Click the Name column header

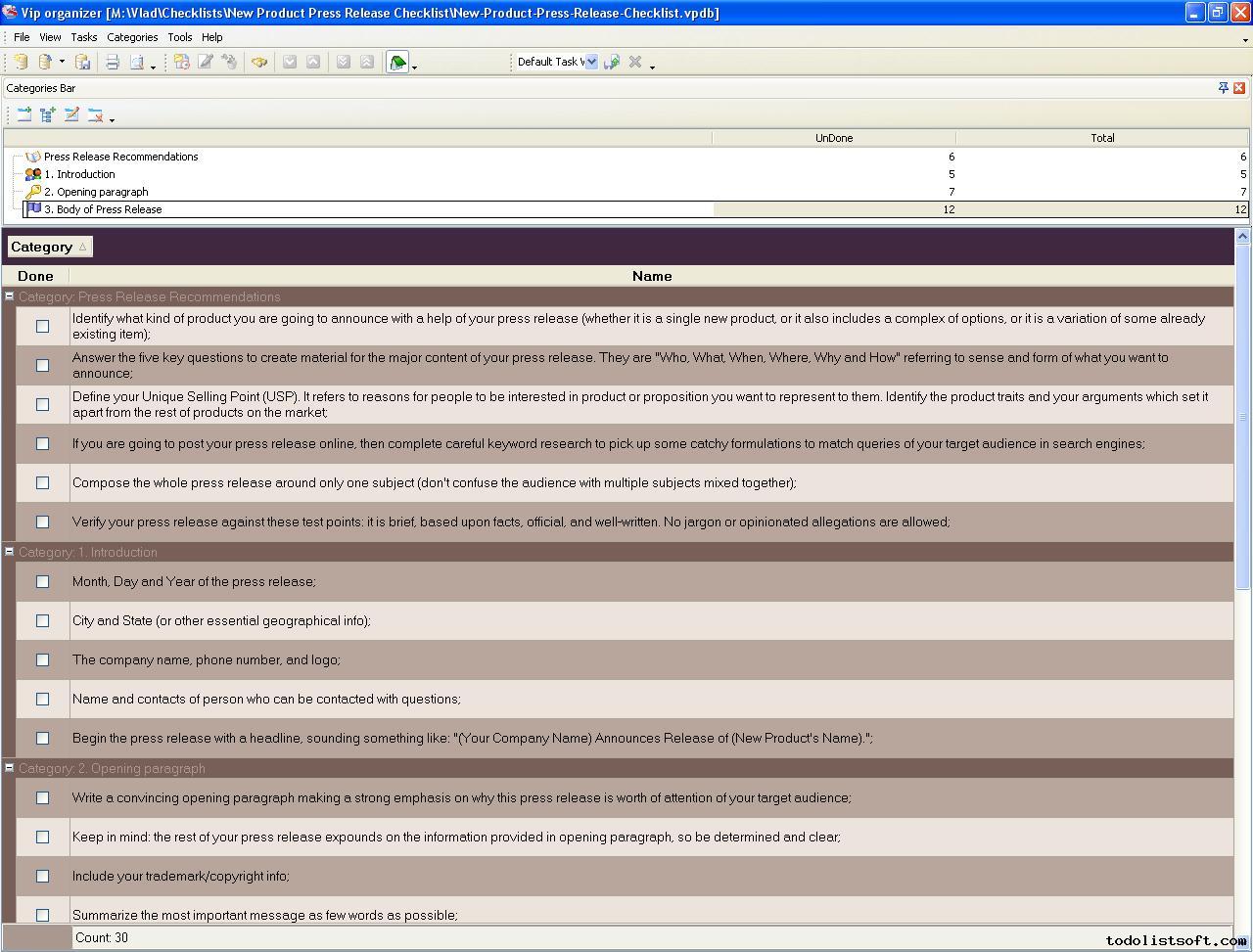651,276
